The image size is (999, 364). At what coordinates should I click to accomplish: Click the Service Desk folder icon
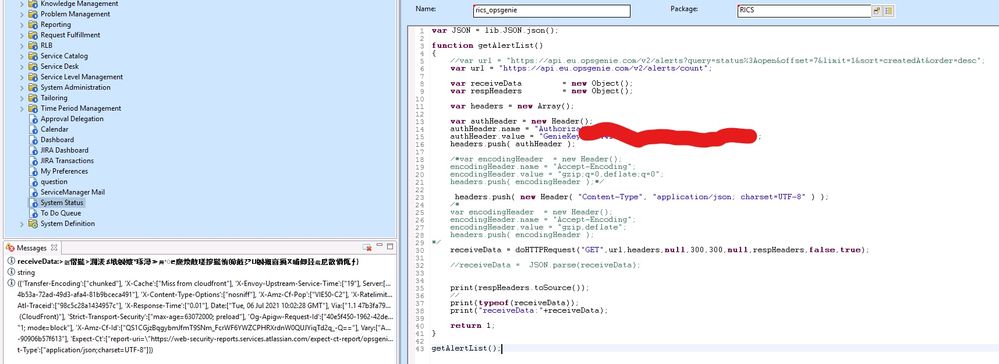pyautogui.click(x=33, y=66)
